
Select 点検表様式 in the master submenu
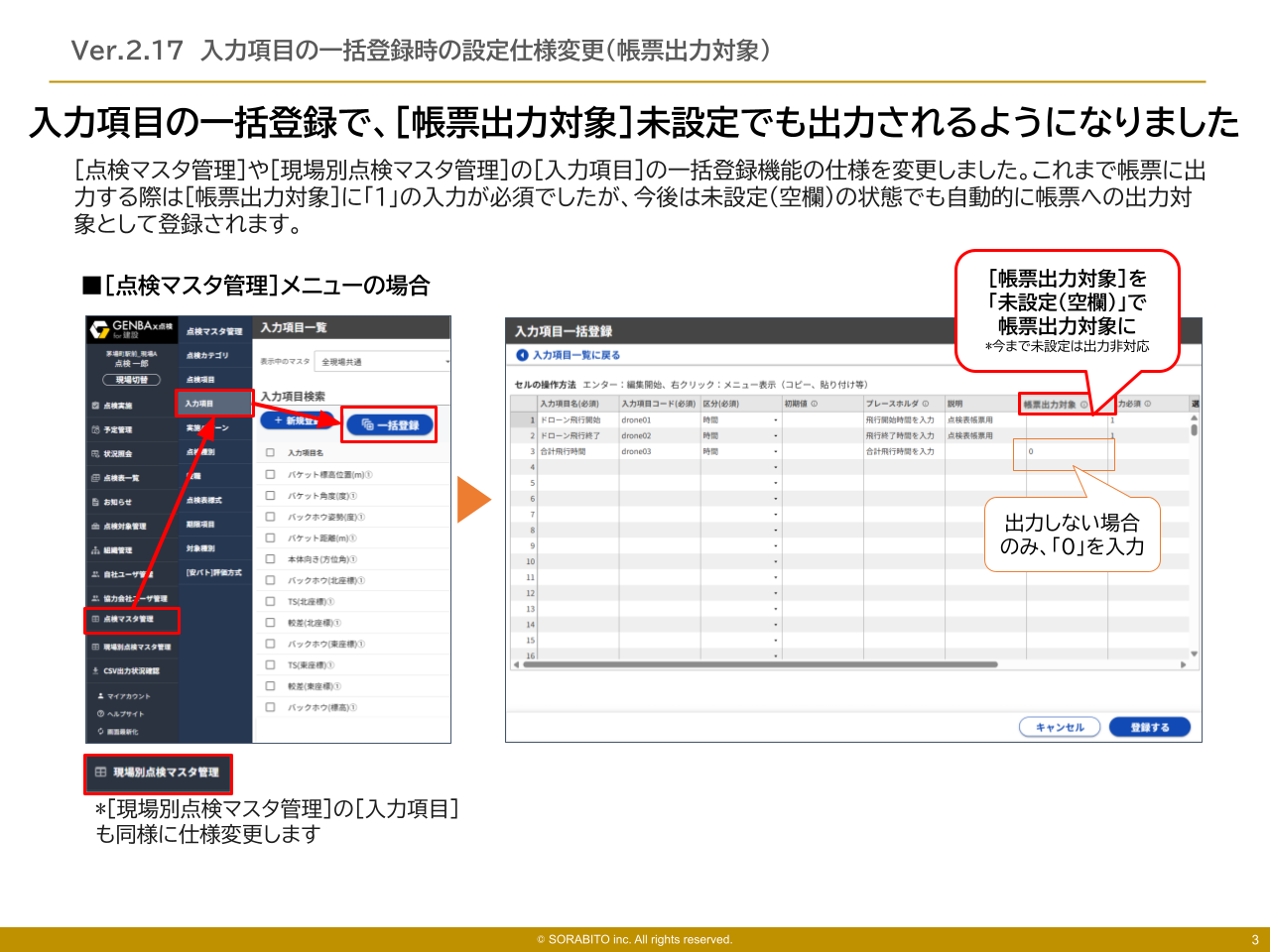click(x=204, y=500)
